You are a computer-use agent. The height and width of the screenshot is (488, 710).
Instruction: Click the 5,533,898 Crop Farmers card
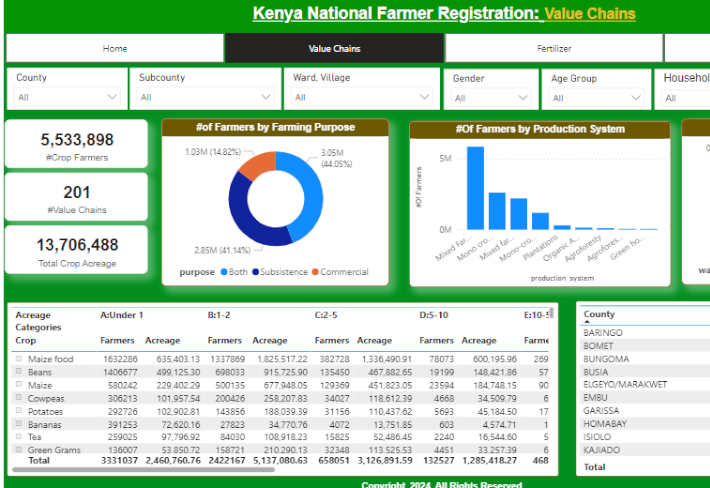point(77,144)
